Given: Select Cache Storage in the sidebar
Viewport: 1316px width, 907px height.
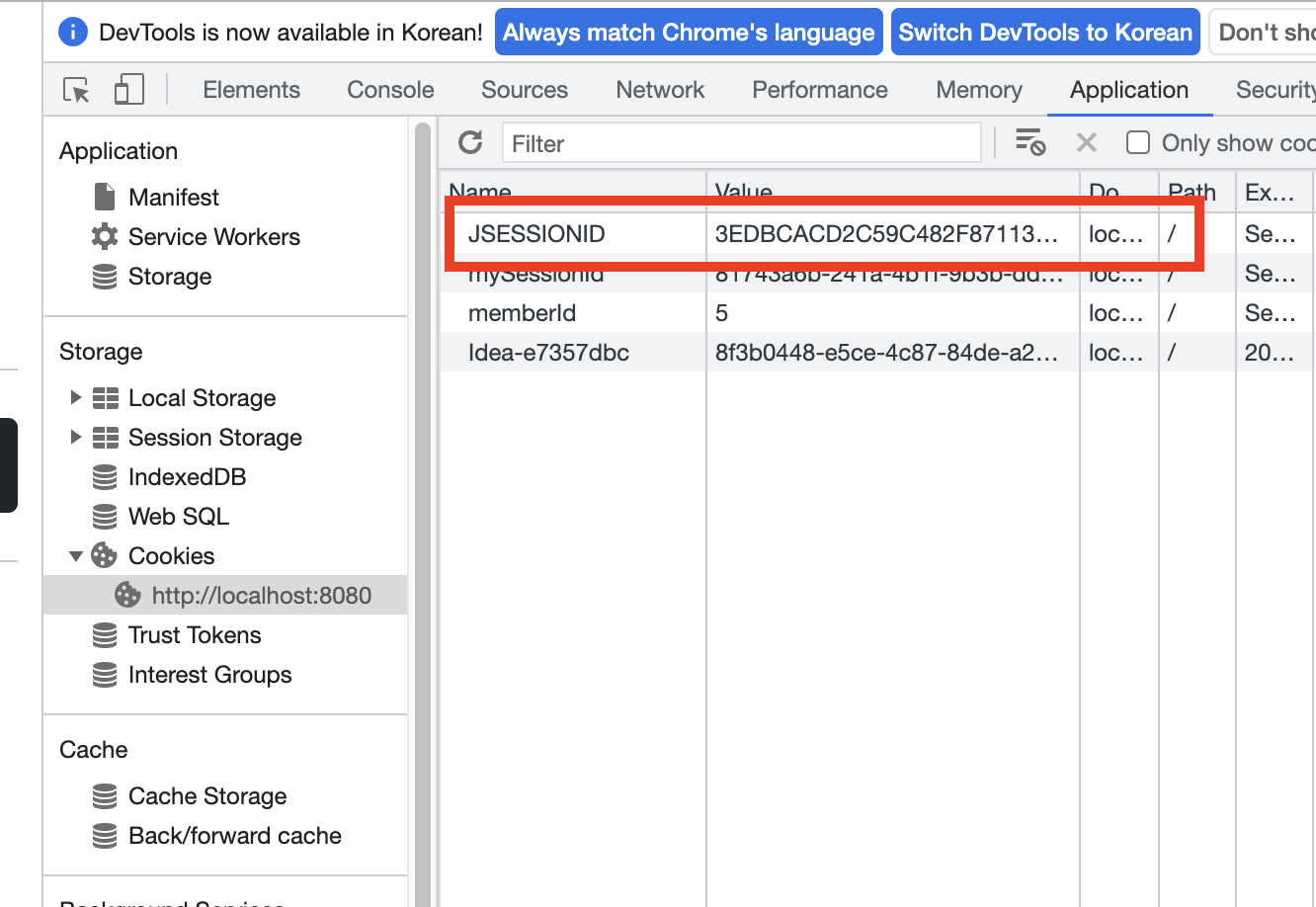Looking at the screenshot, I should coord(207,795).
